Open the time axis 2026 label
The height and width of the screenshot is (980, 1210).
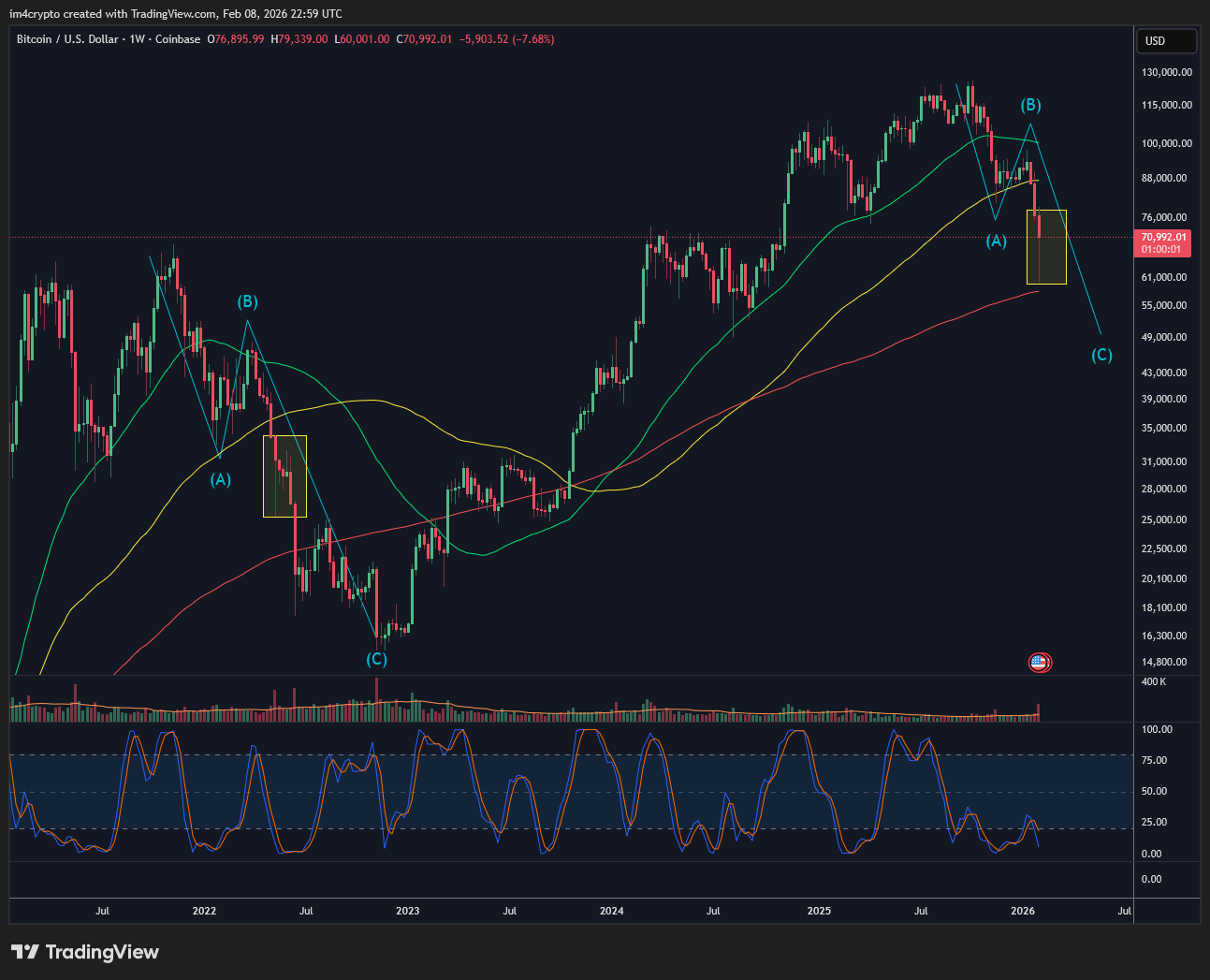(1022, 911)
